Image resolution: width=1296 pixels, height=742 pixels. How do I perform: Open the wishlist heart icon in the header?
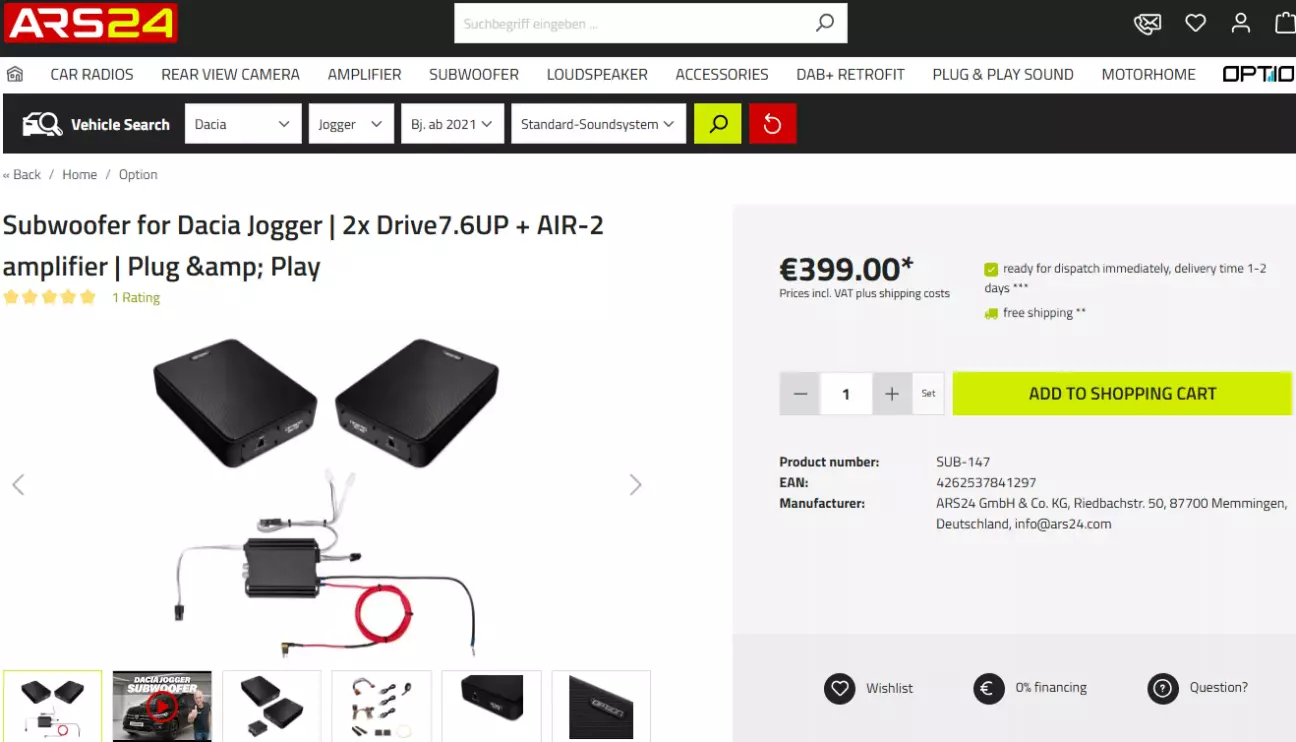tap(1195, 22)
